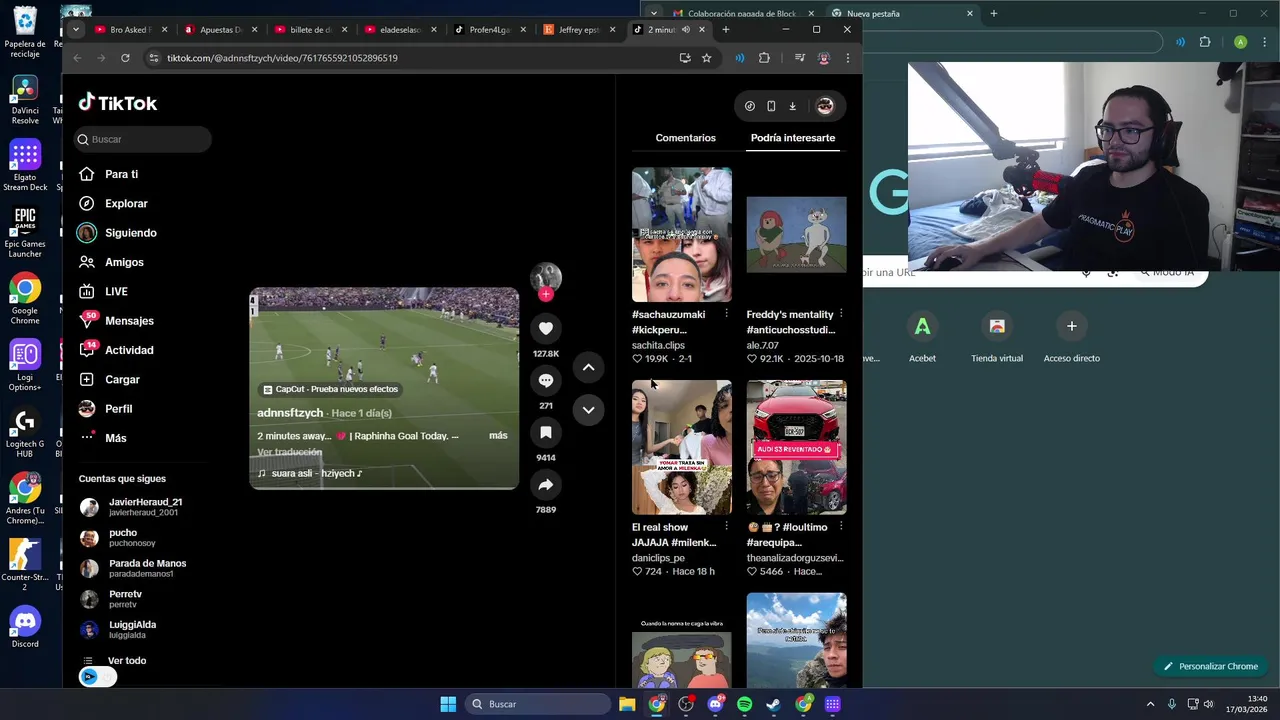
Task: Mute the playing TikTok browser tab
Action: tap(686, 30)
